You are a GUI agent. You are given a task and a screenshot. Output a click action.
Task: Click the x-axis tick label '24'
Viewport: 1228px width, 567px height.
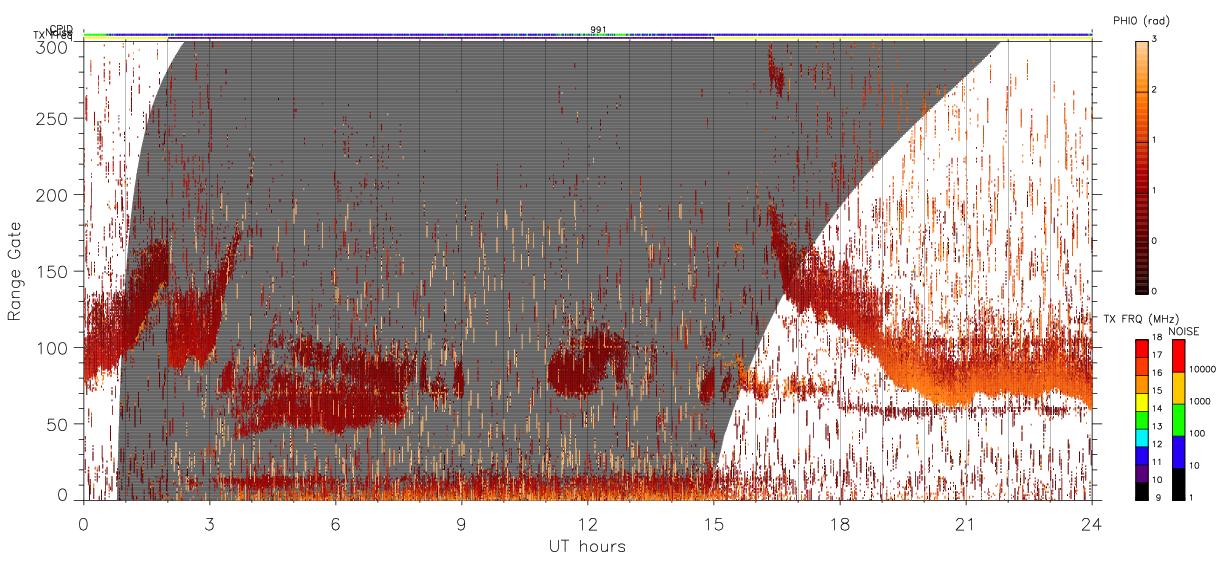(x=1091, y=523)
